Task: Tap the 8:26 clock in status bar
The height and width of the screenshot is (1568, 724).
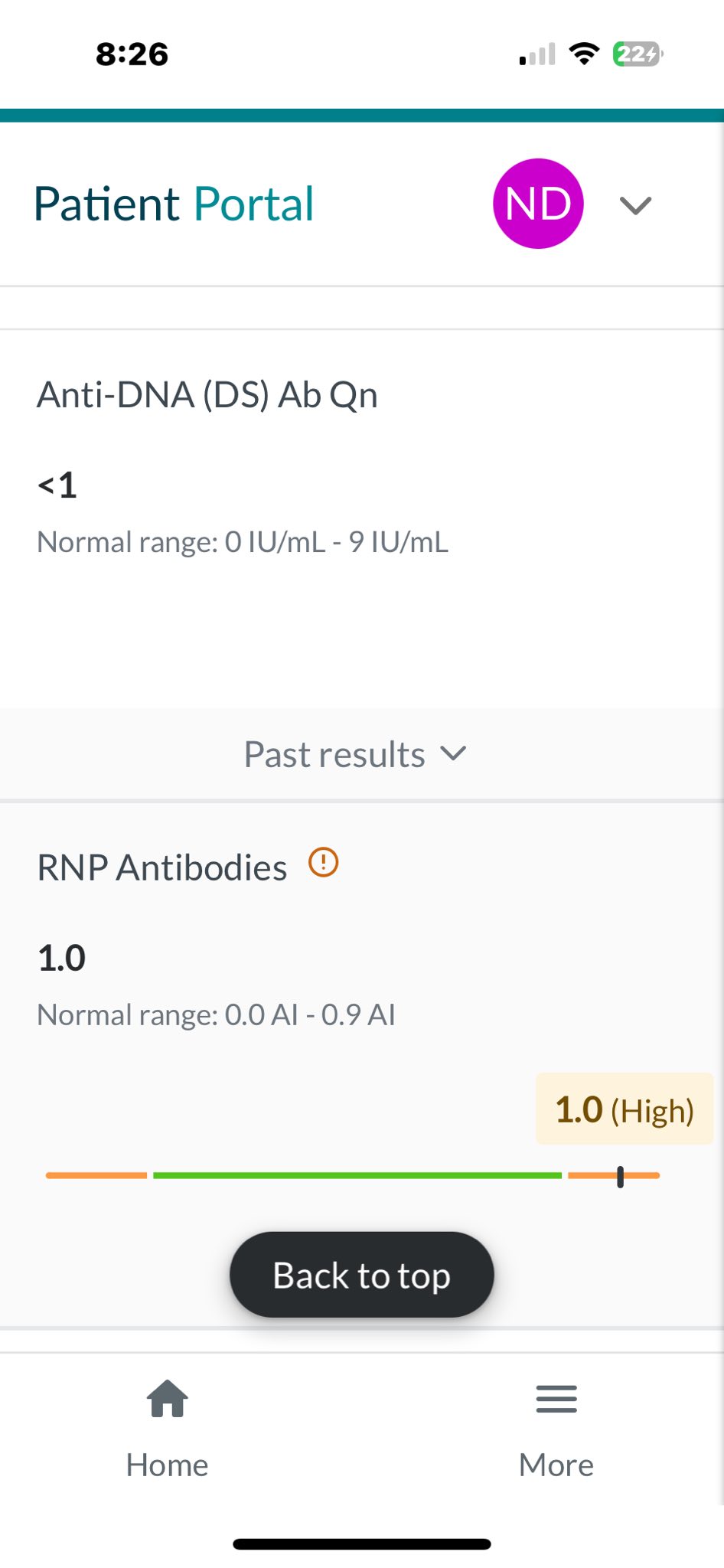Action: coord(132,54)
